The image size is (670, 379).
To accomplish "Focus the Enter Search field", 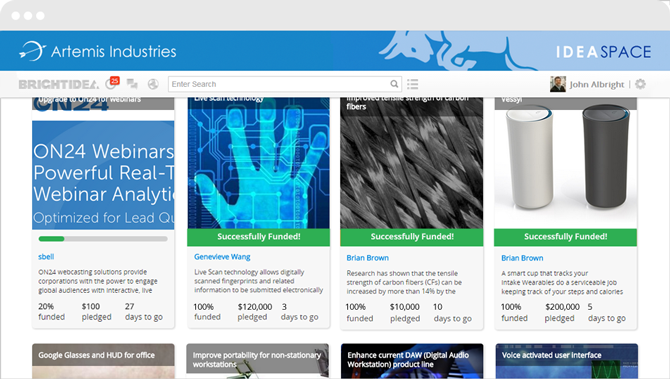I will tap(285, 84).
